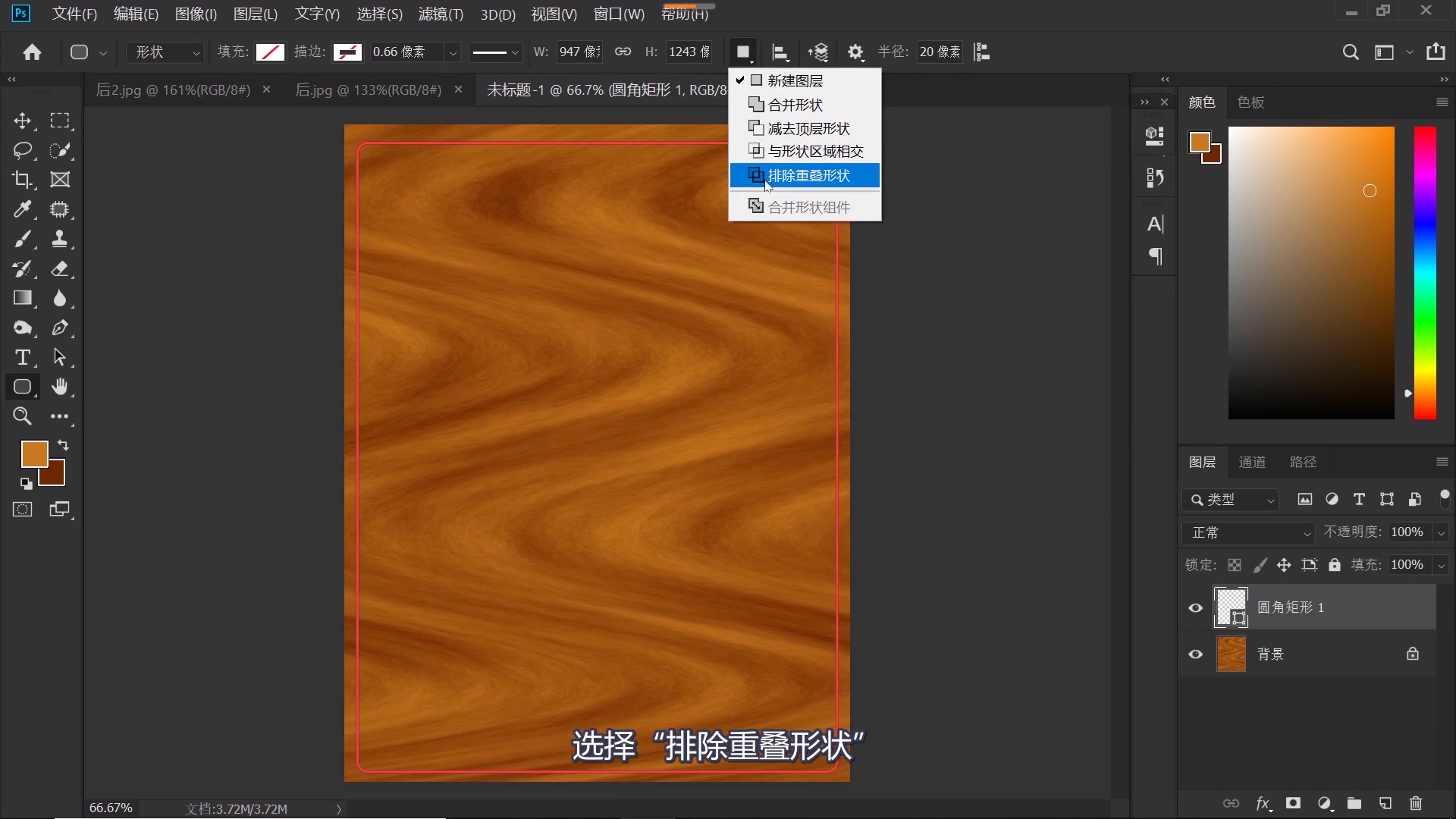
Task: Click the fill color swatch in options bar
Action: 270,52
